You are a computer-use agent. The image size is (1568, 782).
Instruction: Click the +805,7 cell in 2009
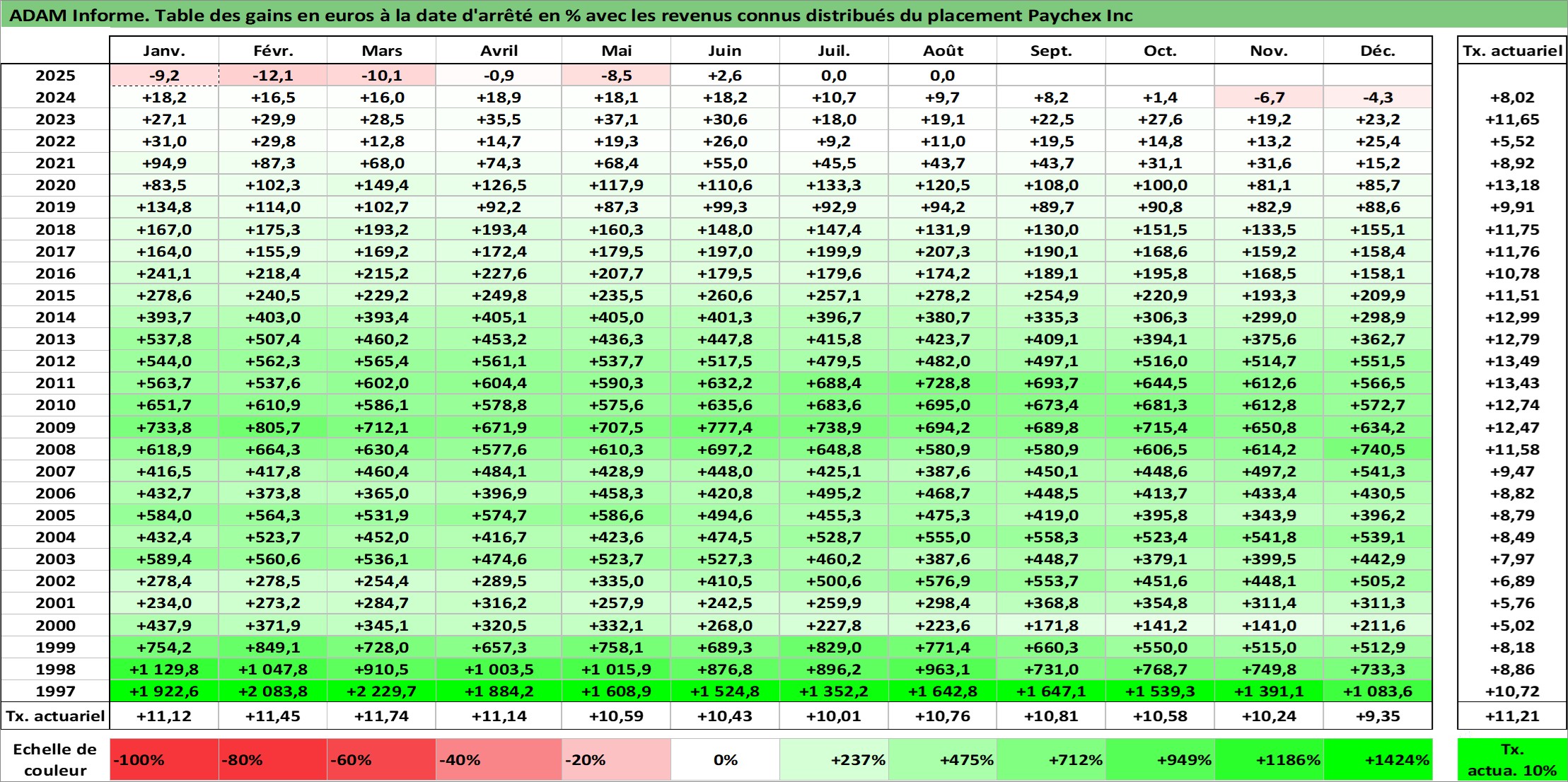coord(273,427)
